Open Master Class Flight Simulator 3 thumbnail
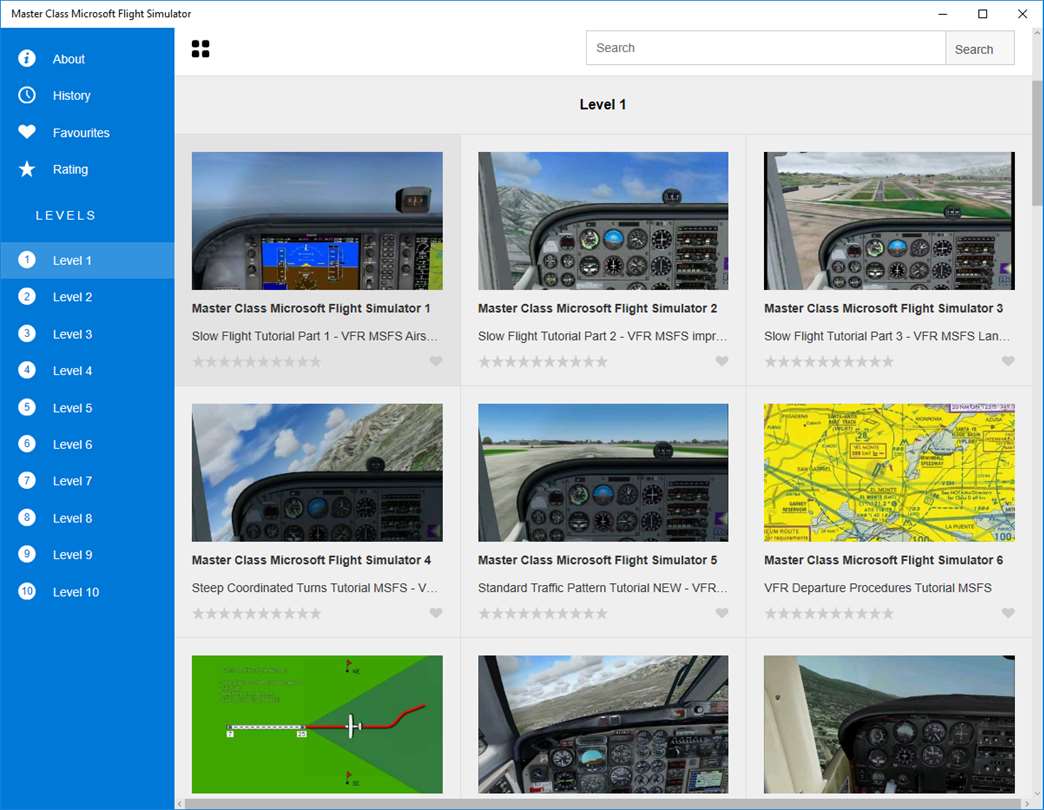 coord(890,220)
